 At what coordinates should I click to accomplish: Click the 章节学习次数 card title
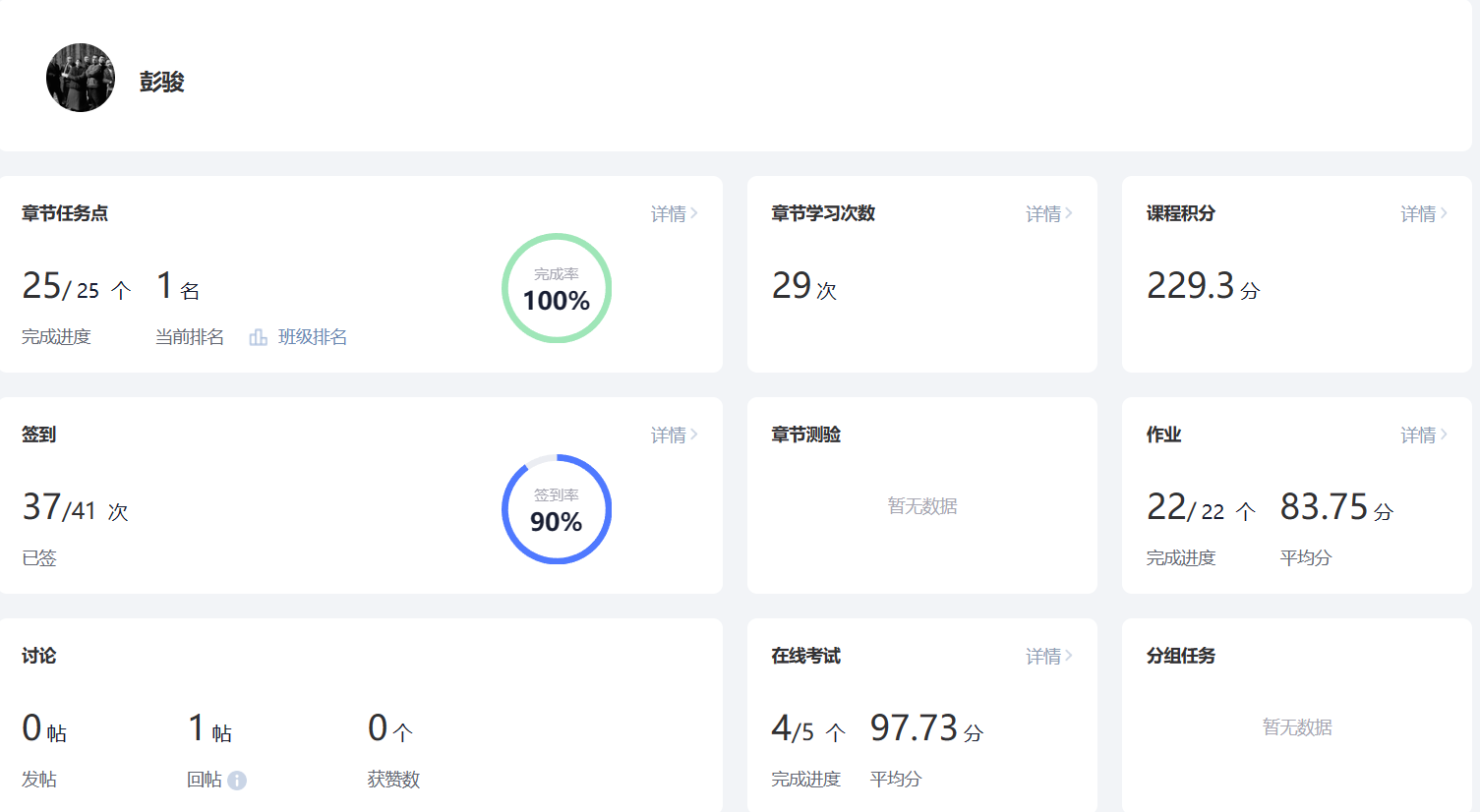pyautogui.click(x=823, y=213)
